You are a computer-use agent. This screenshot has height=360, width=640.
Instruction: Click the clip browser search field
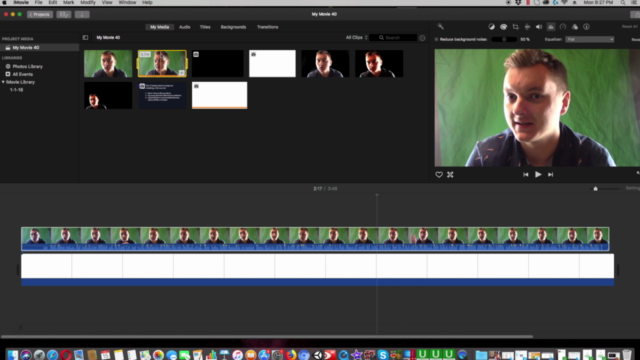click(393, 38)
